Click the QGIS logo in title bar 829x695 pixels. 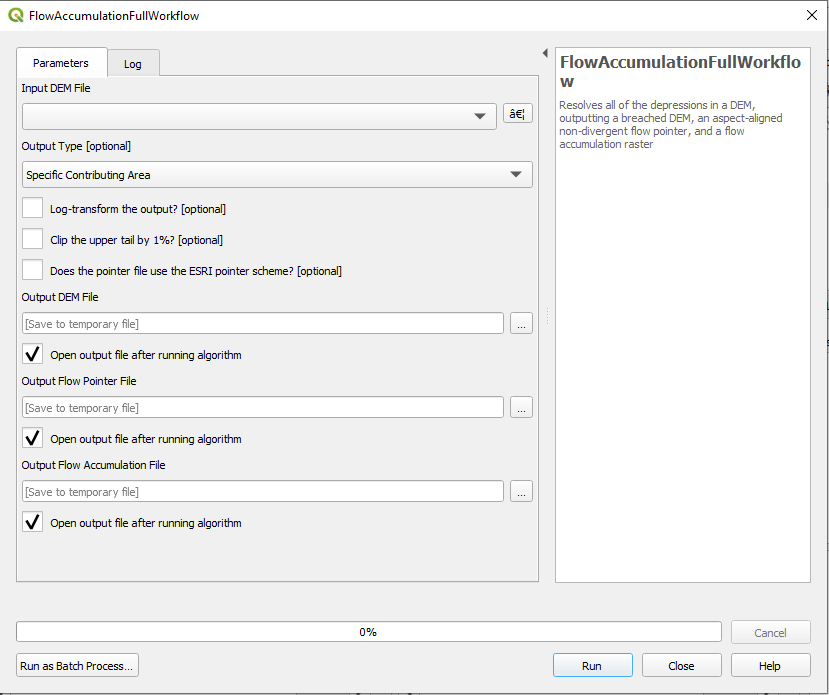point(15,15)
